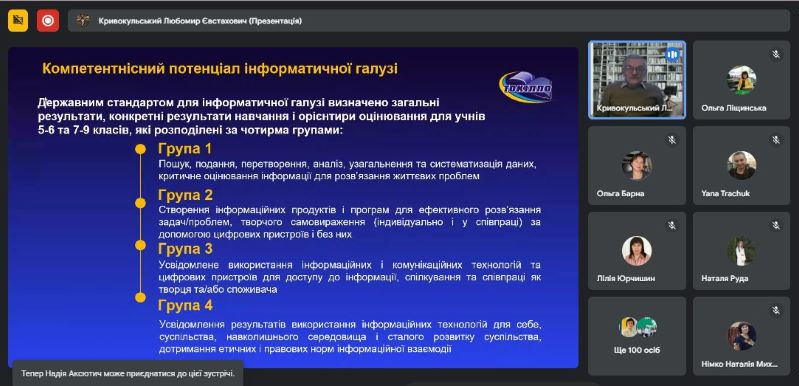Click the red recording indicator icon
Viewport: 799px width, 386px height.
click(x=48, y=20)
